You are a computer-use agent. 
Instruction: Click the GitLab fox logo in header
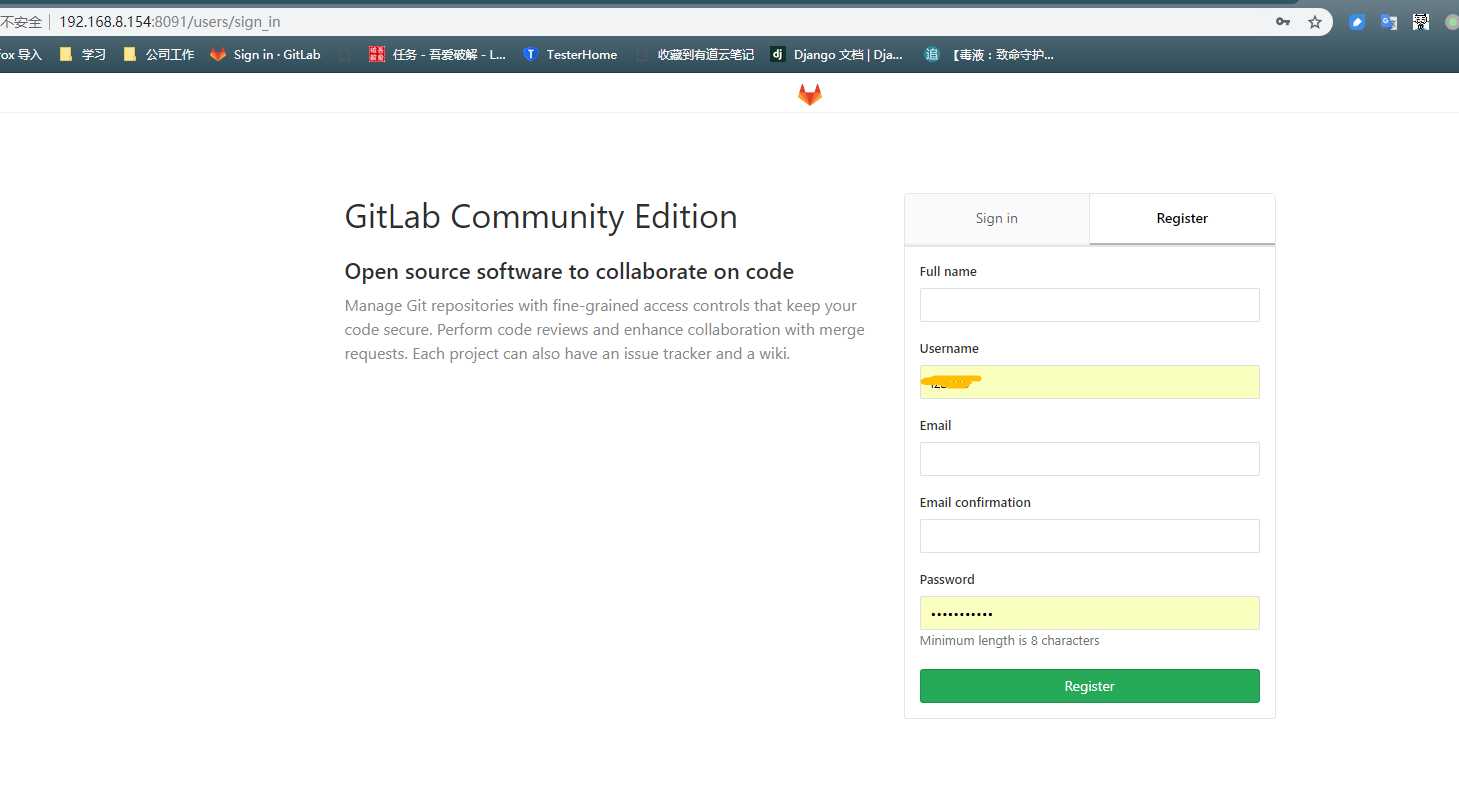[809, 94]
